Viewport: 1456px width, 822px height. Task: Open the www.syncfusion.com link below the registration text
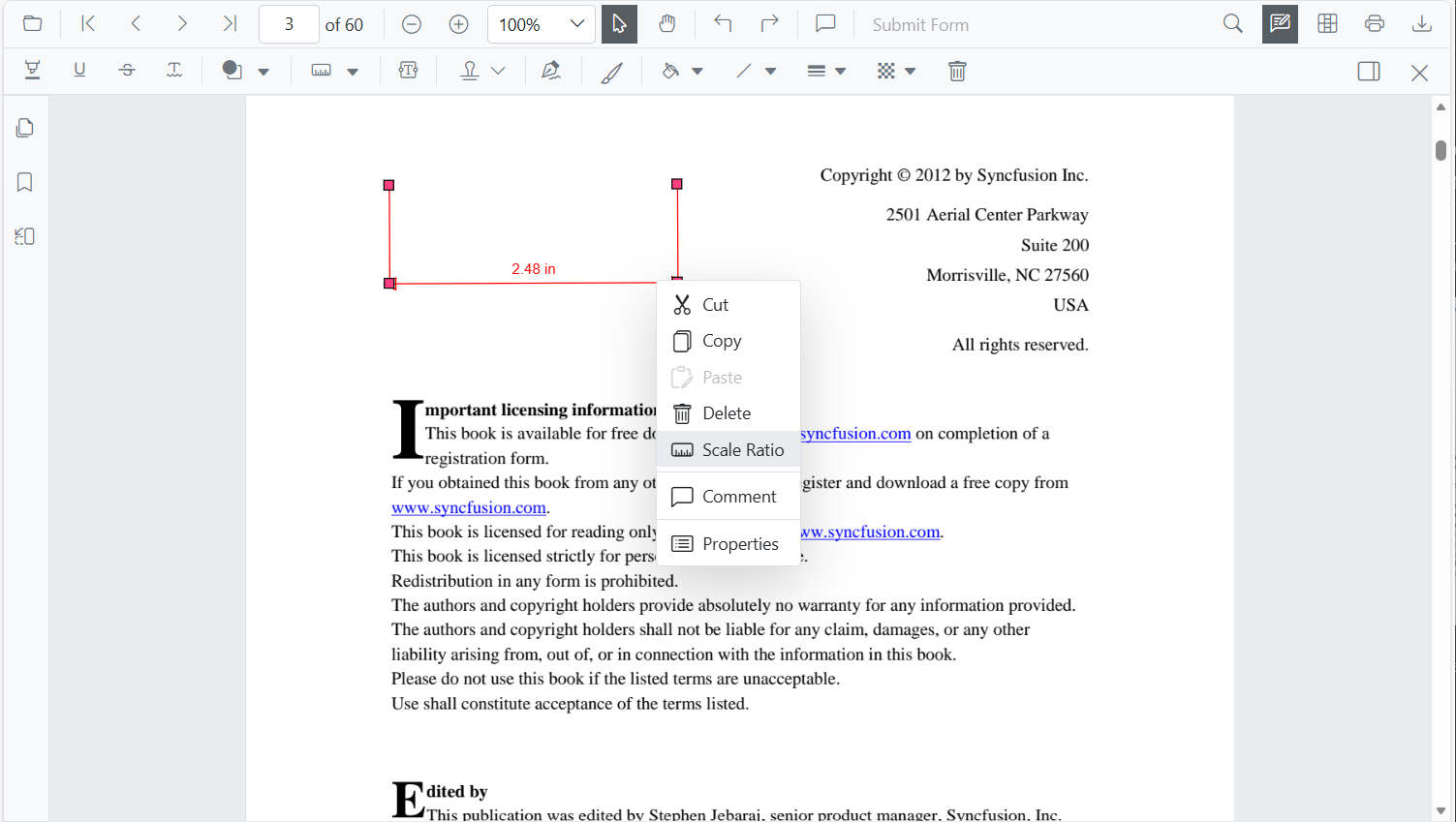point(469,507)
